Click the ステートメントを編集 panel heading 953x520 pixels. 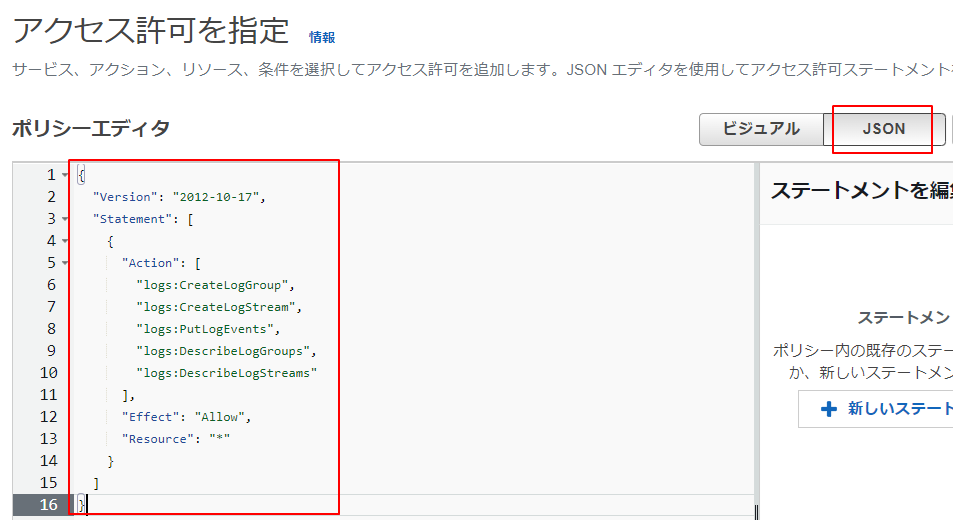tap(860, 190)
